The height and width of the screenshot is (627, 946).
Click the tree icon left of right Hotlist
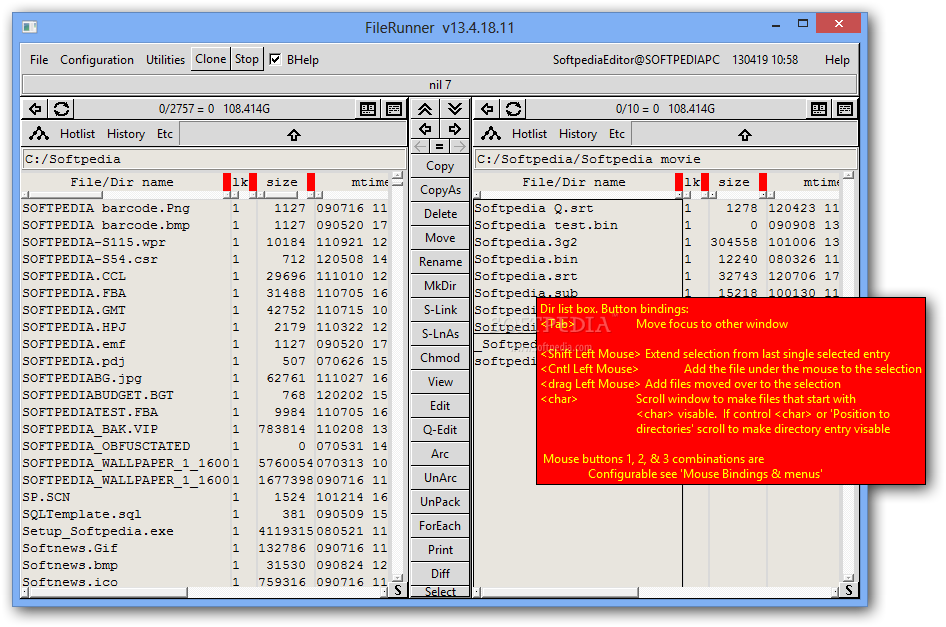click(491, 134)
